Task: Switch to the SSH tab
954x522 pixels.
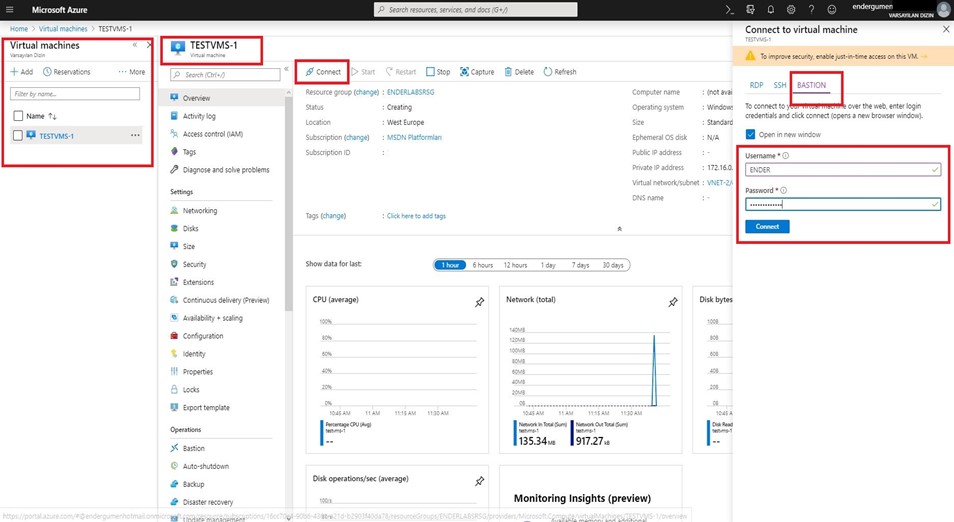Action: (779, 85)
